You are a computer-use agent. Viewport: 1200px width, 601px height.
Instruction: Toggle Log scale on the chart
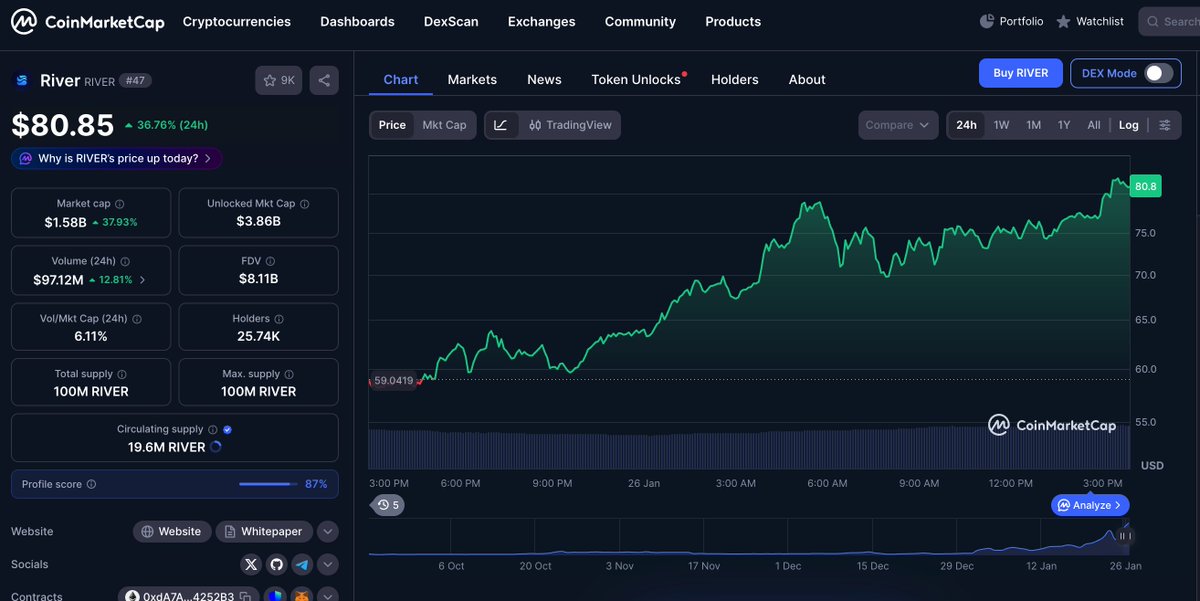(x=1128, y=125)
